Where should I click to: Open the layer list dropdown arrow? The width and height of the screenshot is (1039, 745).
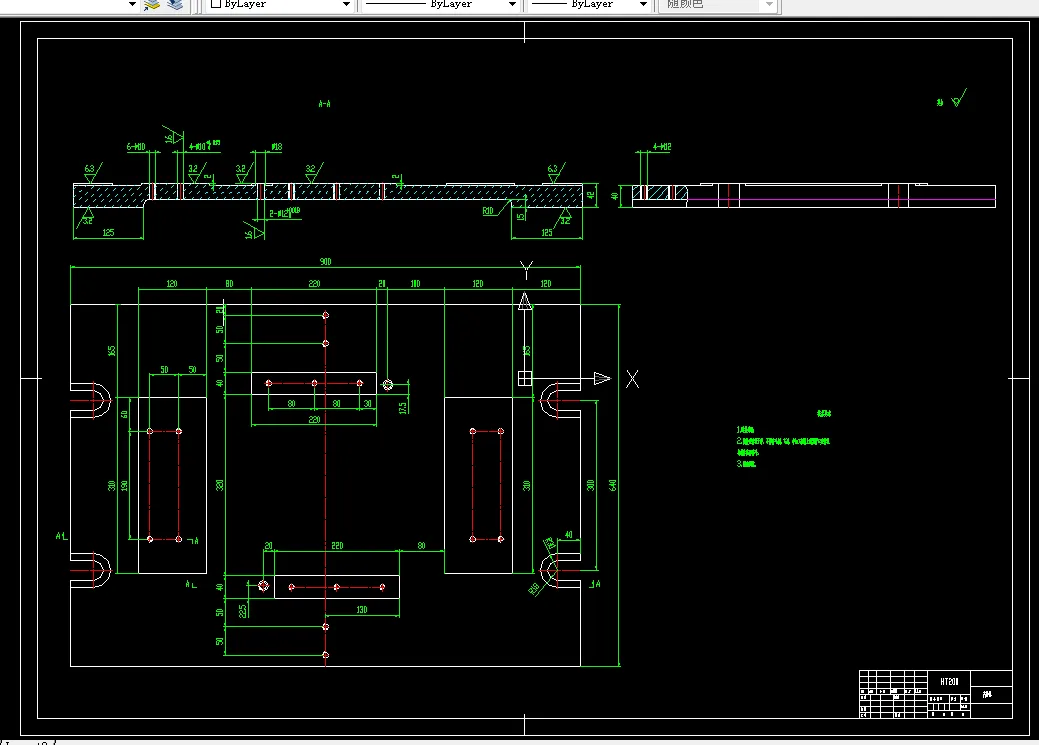coord(133,4)
